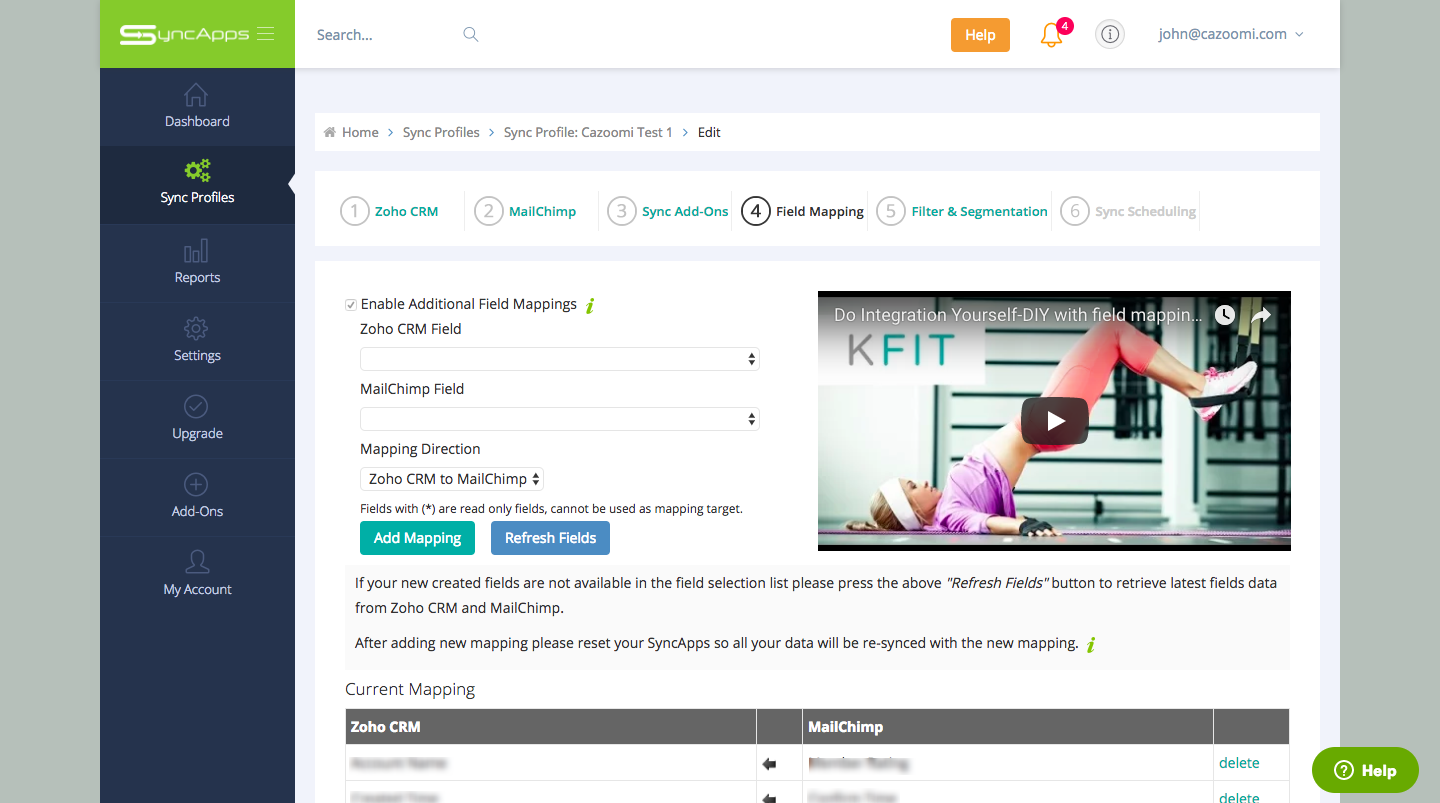Screen dimensions: 1440x803
Task: Delete the first current mapping row
Action: (1239, 763)
